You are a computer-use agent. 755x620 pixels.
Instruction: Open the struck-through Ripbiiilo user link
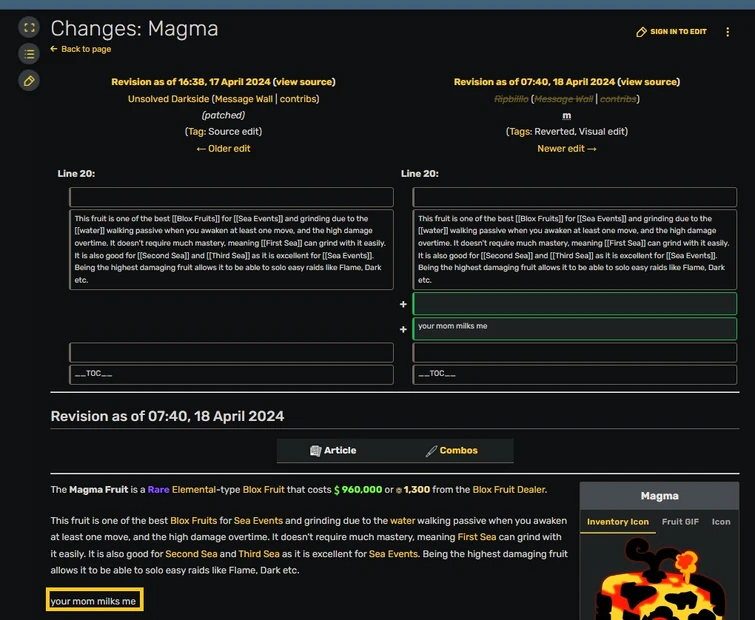point(511,99)
